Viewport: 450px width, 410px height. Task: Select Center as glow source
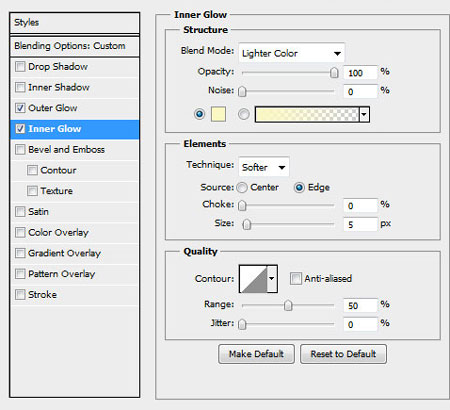[x=242, y=188]
